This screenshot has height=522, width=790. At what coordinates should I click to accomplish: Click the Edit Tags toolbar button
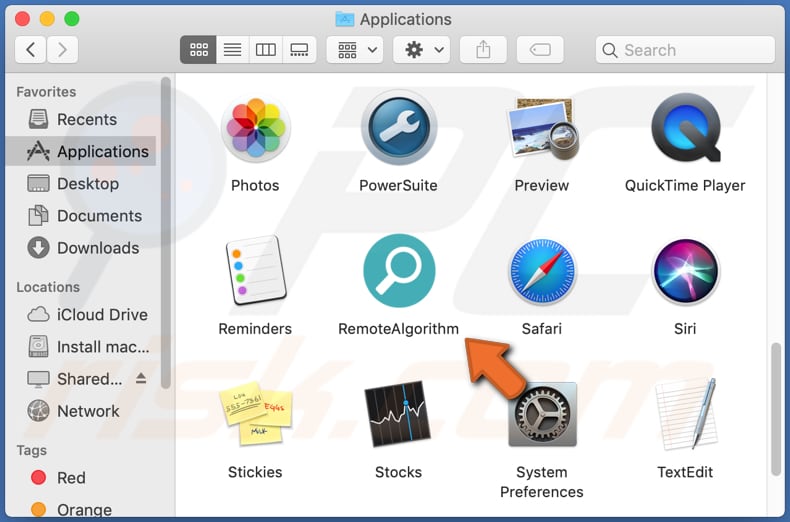pos(540,50)
